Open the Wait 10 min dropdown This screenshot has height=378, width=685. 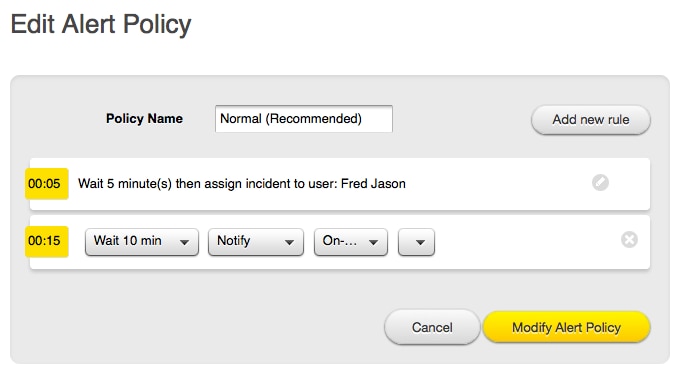pyautogui.click(x=142, y=242)
